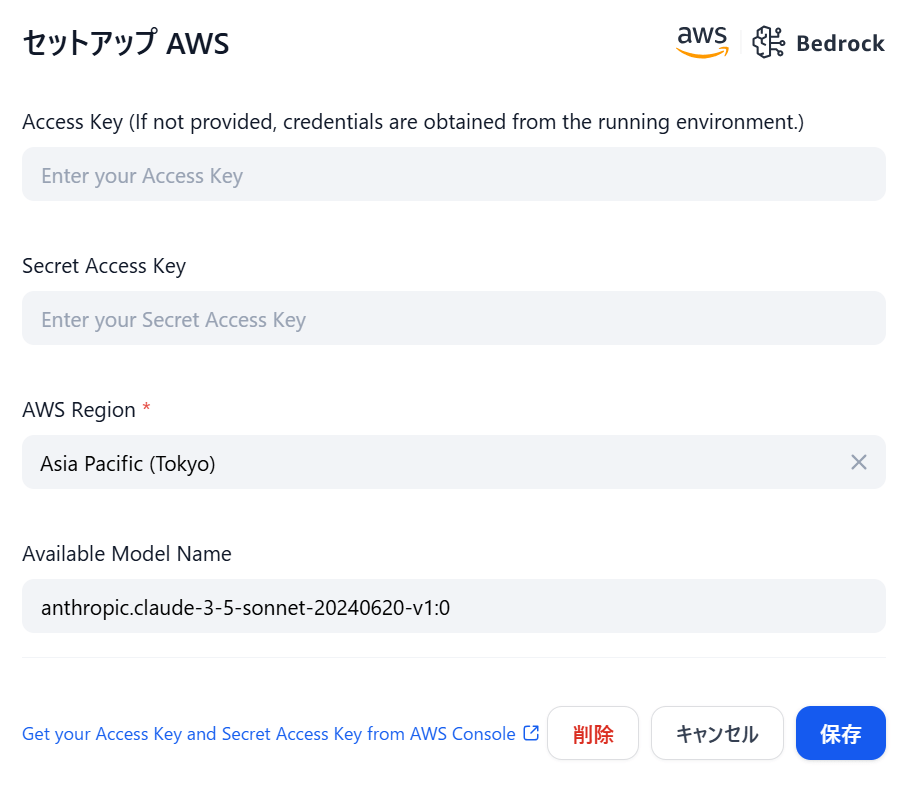This screenshot has width=913, height=789.
Task: Click the Secret Access Key label
Action: click(104, 266)
